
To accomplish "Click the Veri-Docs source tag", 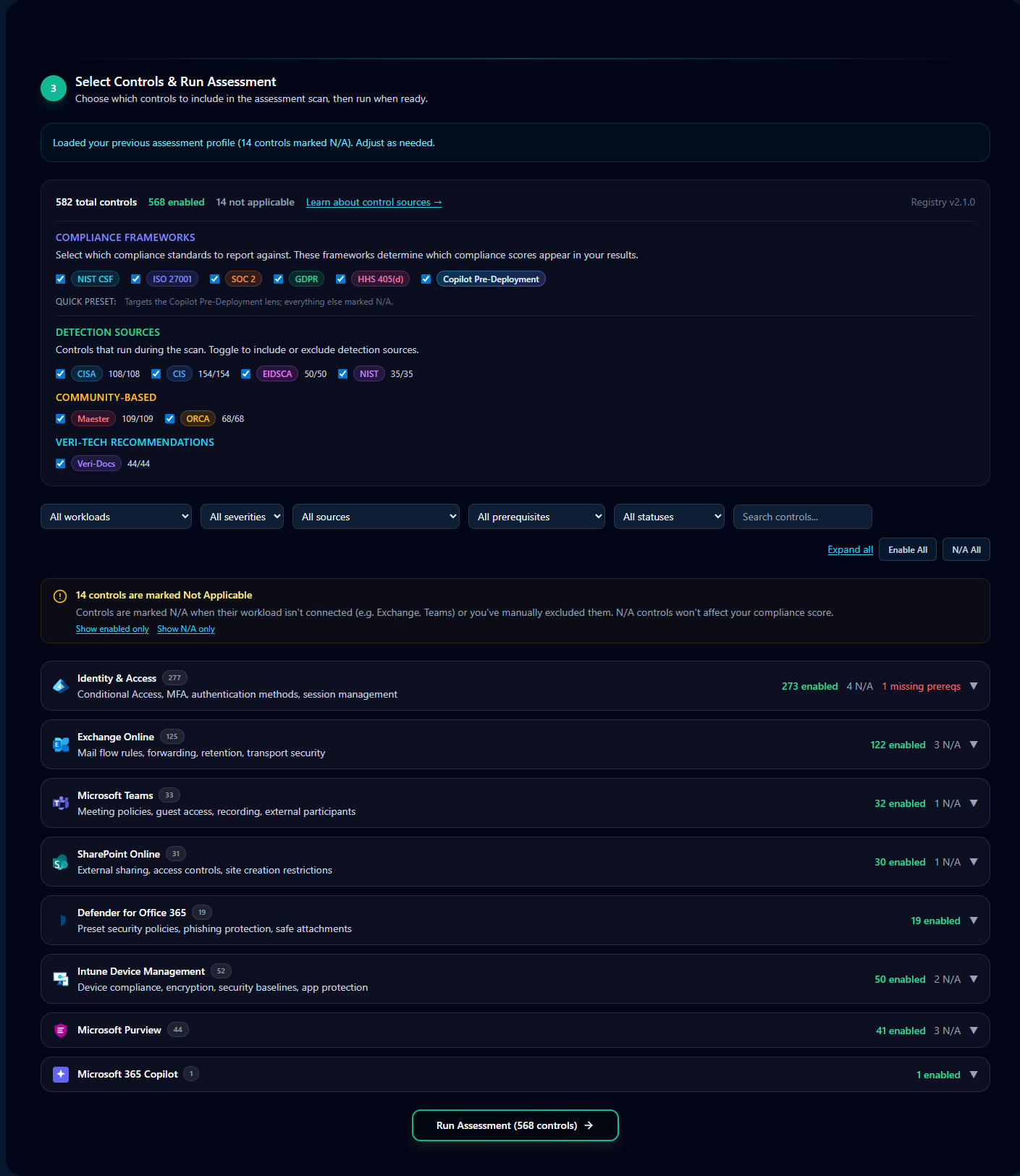I will click(96, 463).
